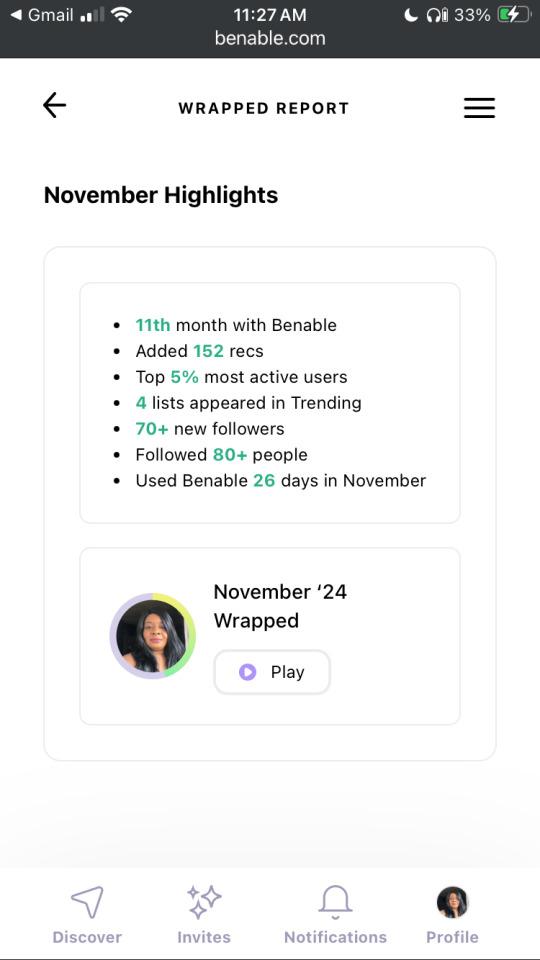Tap the November '24 Wrapped title

tap(280, 606)
